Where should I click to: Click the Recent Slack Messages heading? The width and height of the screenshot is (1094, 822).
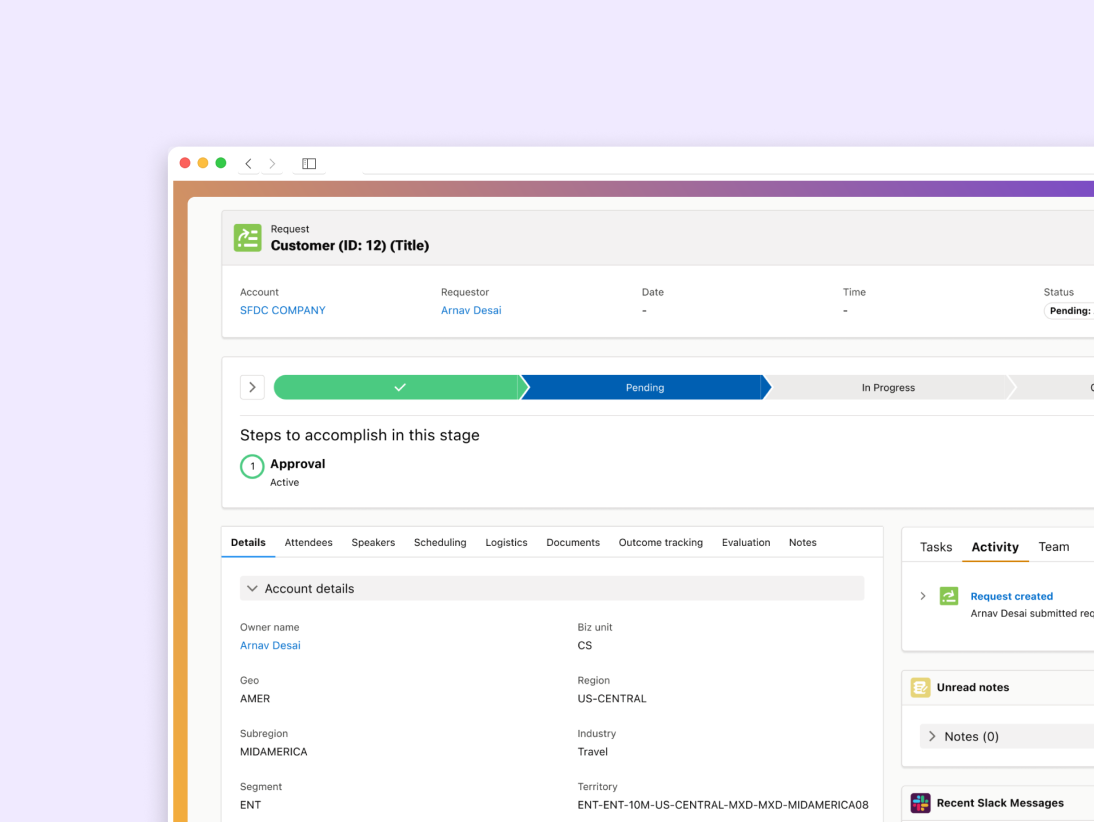(x=1000, y=803)
